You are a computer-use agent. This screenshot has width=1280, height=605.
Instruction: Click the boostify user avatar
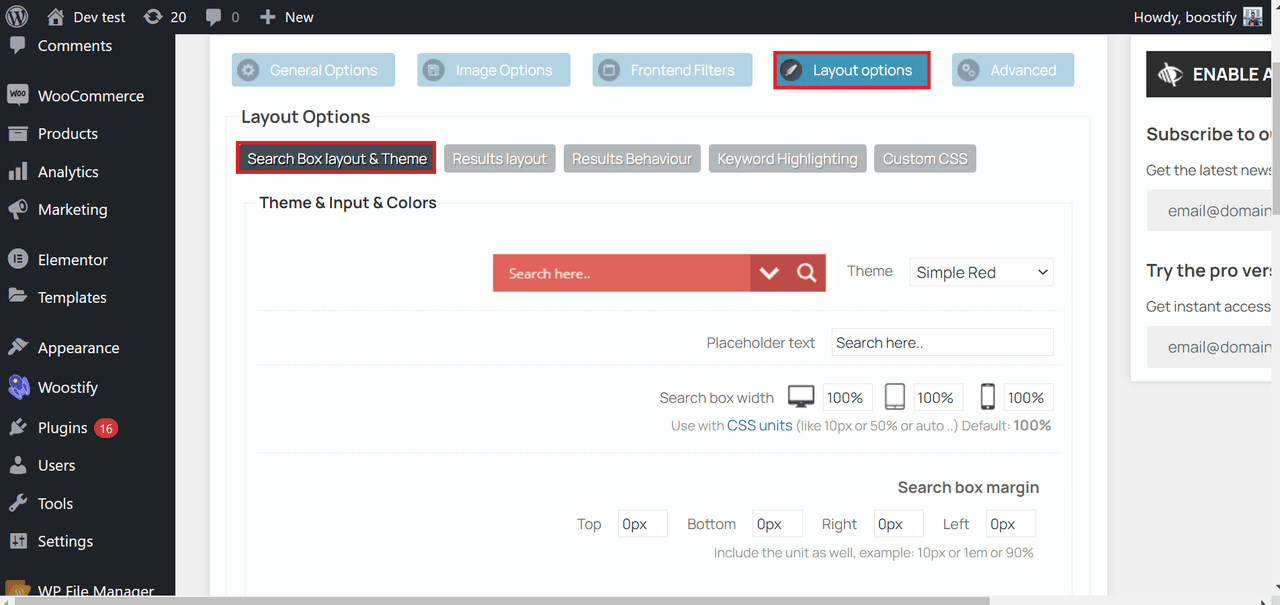[x=1252, y=17]
